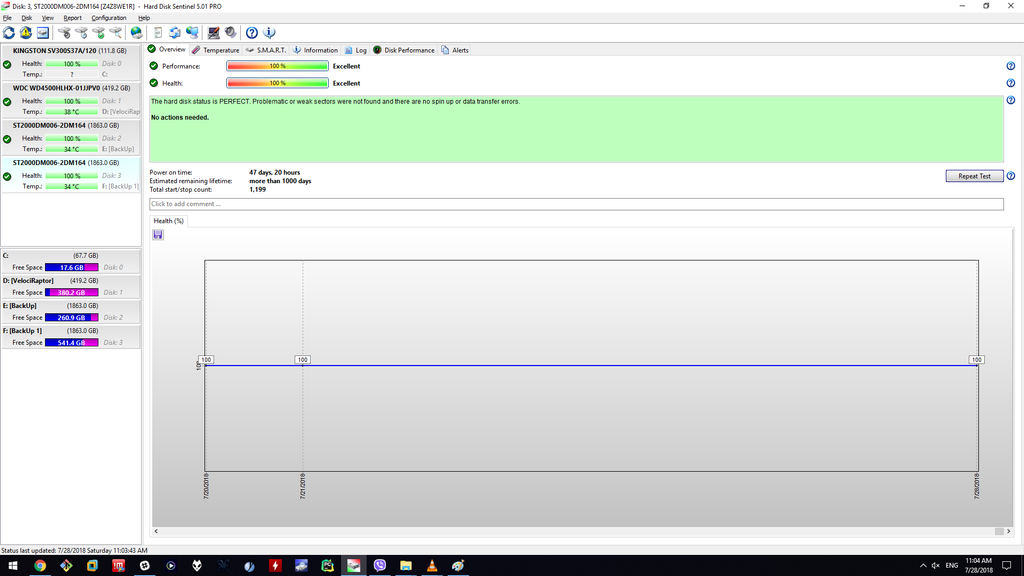Click the blue Refresh arrows toolbar icon
This screenshot has height=576, width=1024.
point(9,33)
